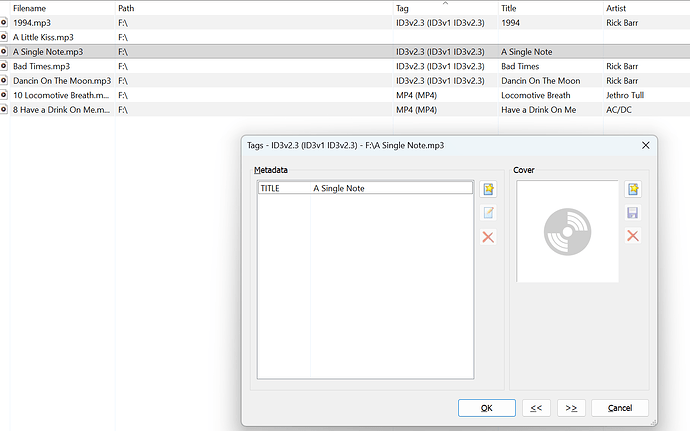
Task: Select the file 8 Have a Drink On Me
Action: (61, 110)
